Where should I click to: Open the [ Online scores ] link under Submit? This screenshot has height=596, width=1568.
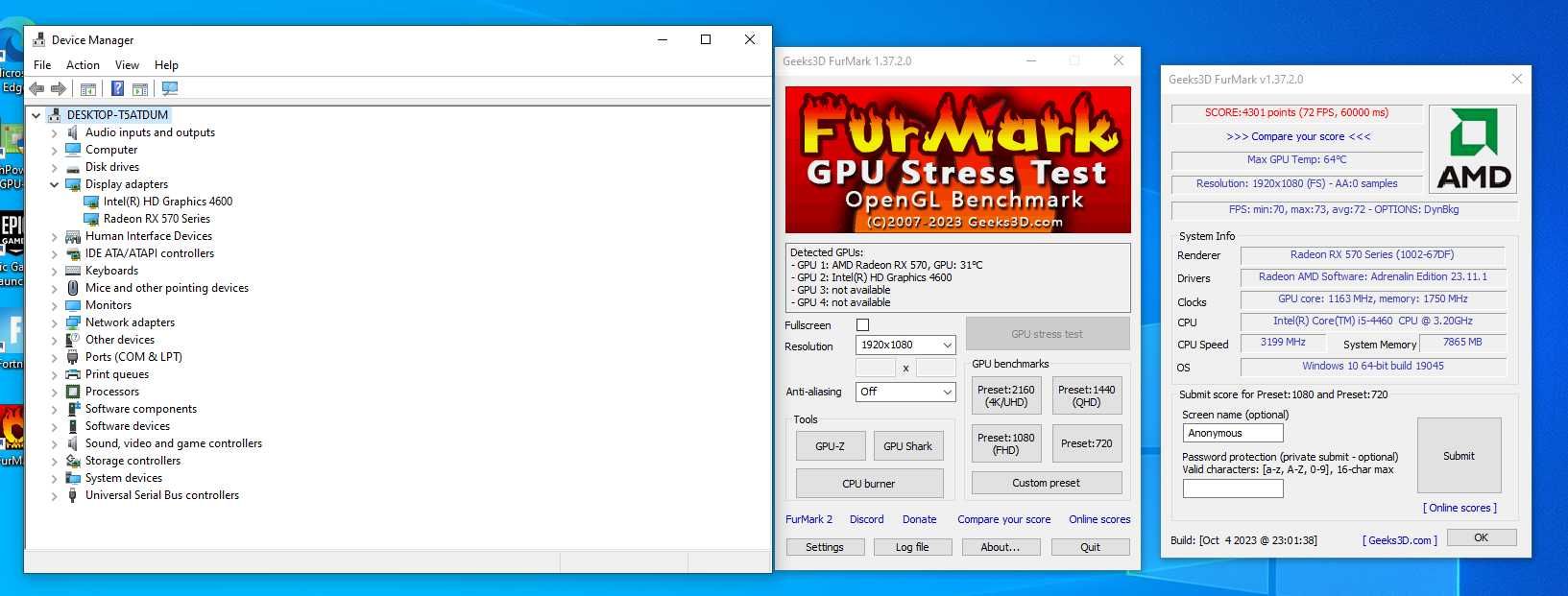[1459, 508]
